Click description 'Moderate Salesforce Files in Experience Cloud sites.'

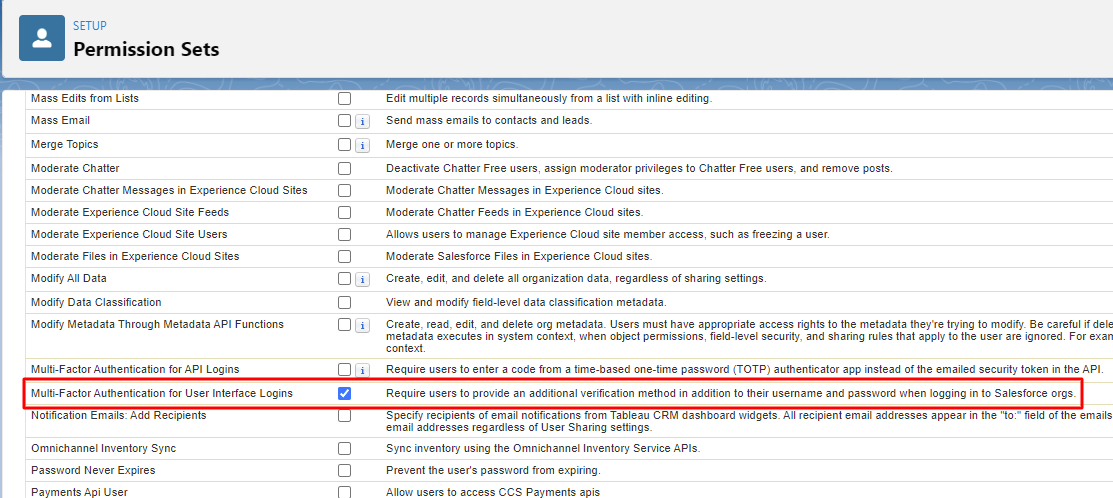tap(519, 256)
